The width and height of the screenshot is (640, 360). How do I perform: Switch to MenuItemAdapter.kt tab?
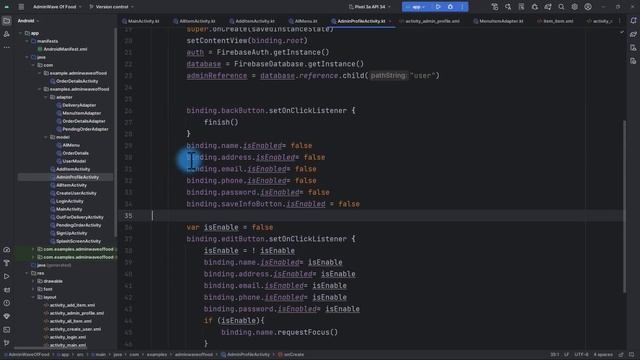pos(498,21)
